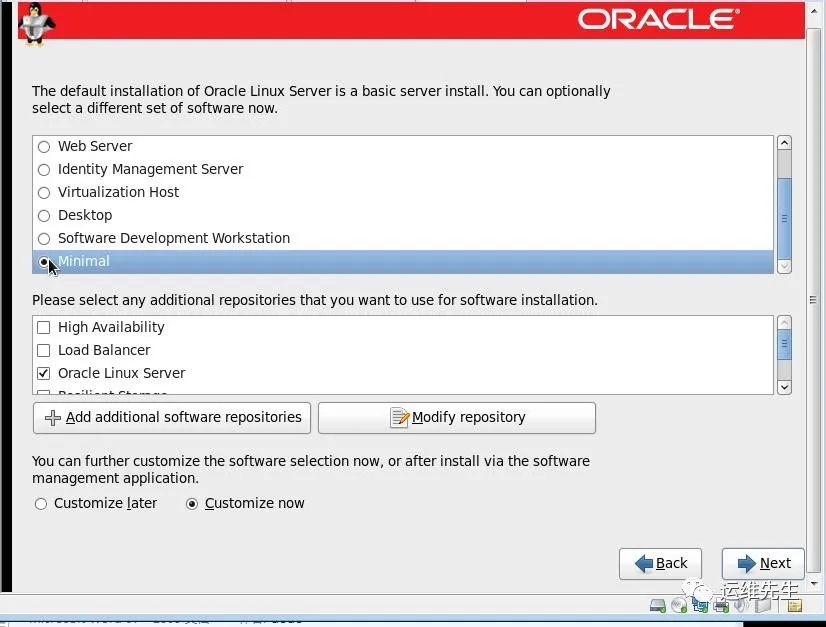The image size is (826, 627).
Task: Select the Minimal install radio button
Action: pyautogui.click(x=44, y=262)
